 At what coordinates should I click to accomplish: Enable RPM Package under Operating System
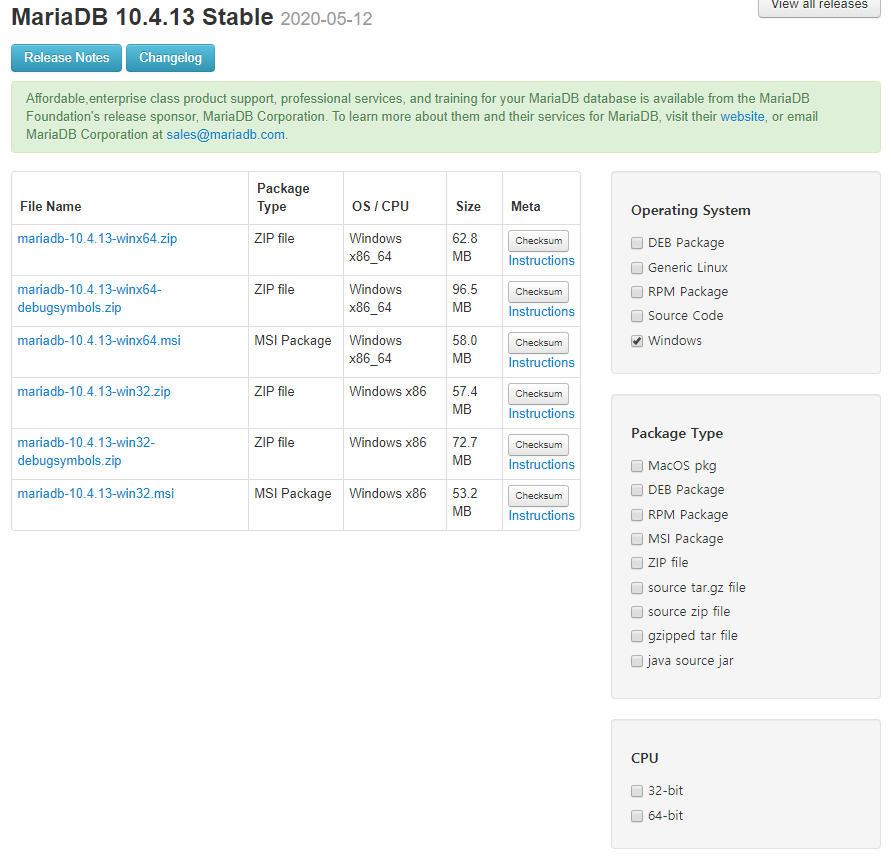coord(637,292)
